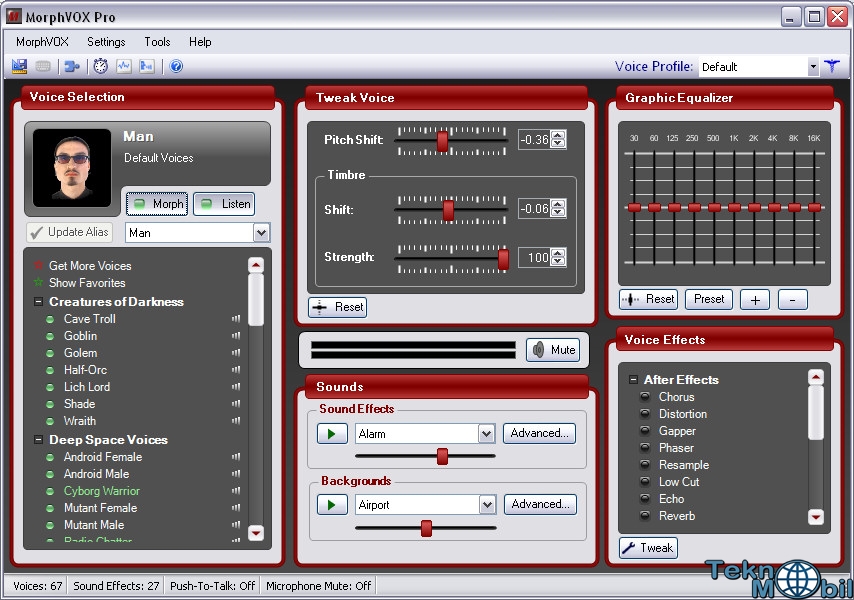854x600 pixels.
Task: Click the Pitch Shift slider handle
Action: pyautogui.click(x=442, y=142)
